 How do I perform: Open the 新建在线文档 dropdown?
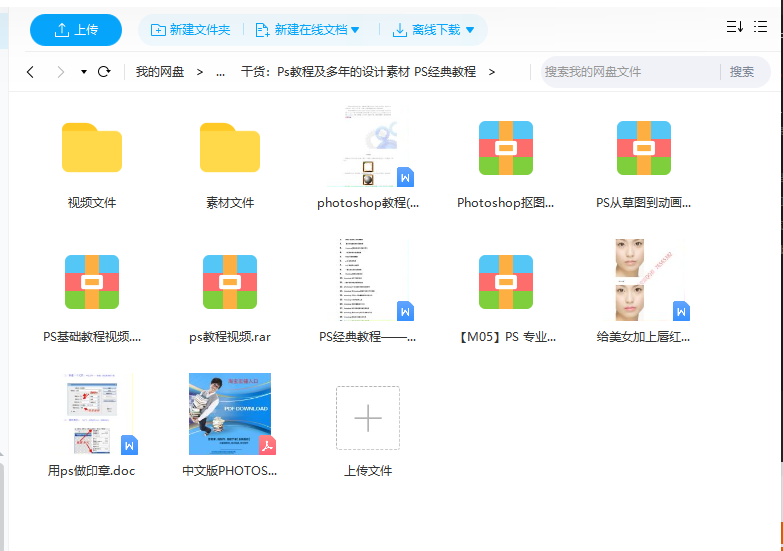[x=307, y=30]
